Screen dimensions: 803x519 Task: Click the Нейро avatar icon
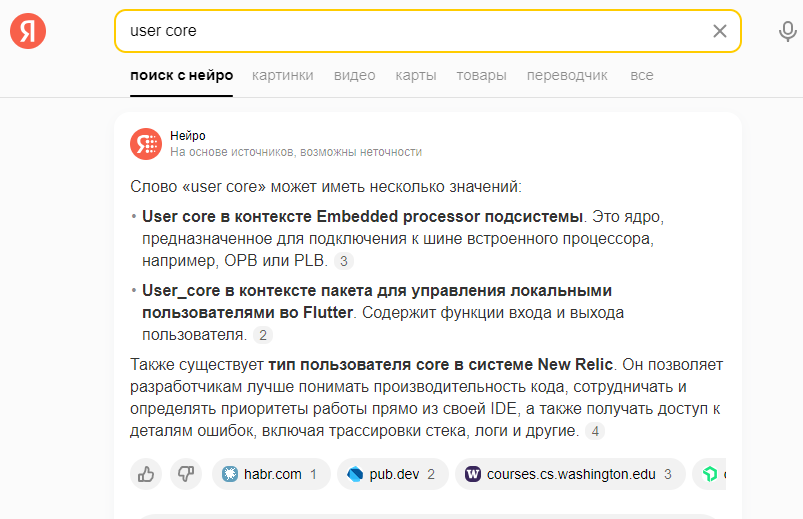[146, 144]
